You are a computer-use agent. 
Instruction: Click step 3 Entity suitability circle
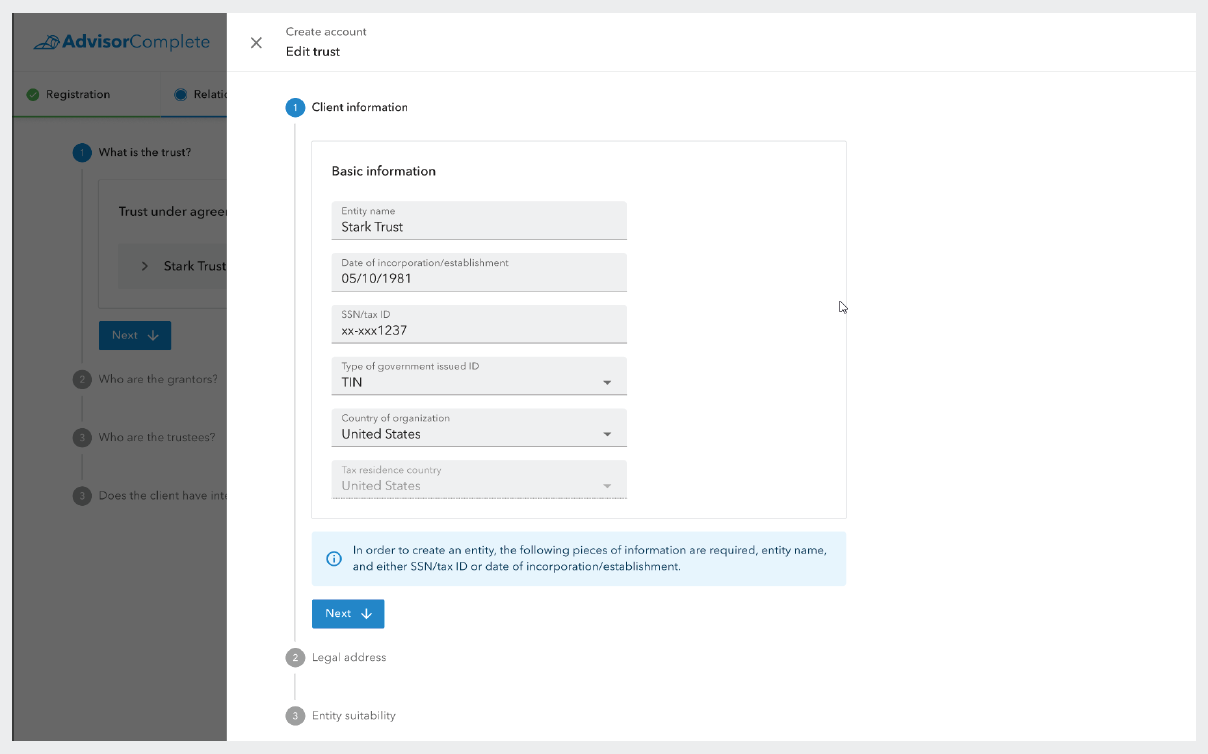[x=295, y=716]
